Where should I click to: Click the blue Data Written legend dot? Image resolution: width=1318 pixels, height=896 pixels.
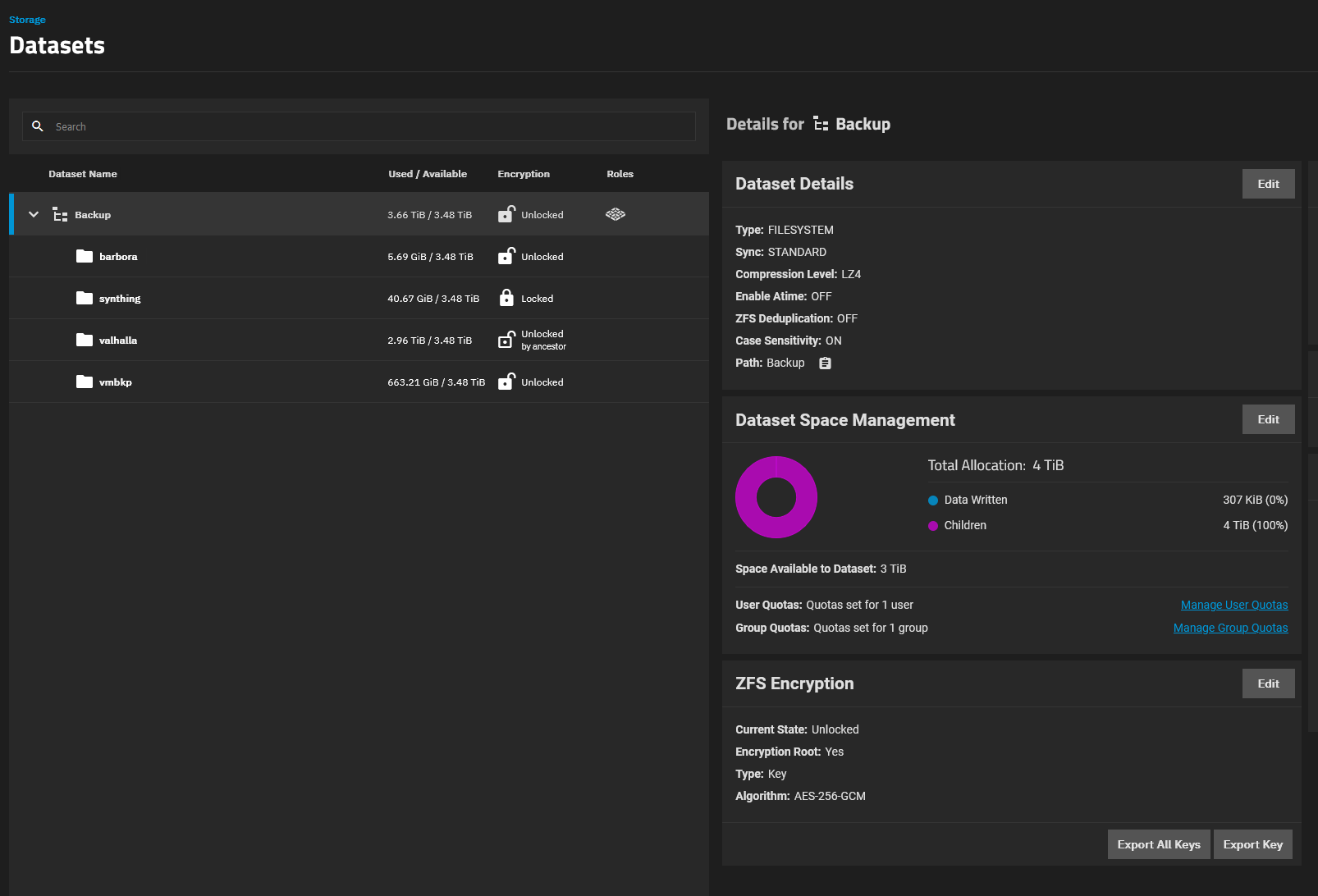coord(933,501)
